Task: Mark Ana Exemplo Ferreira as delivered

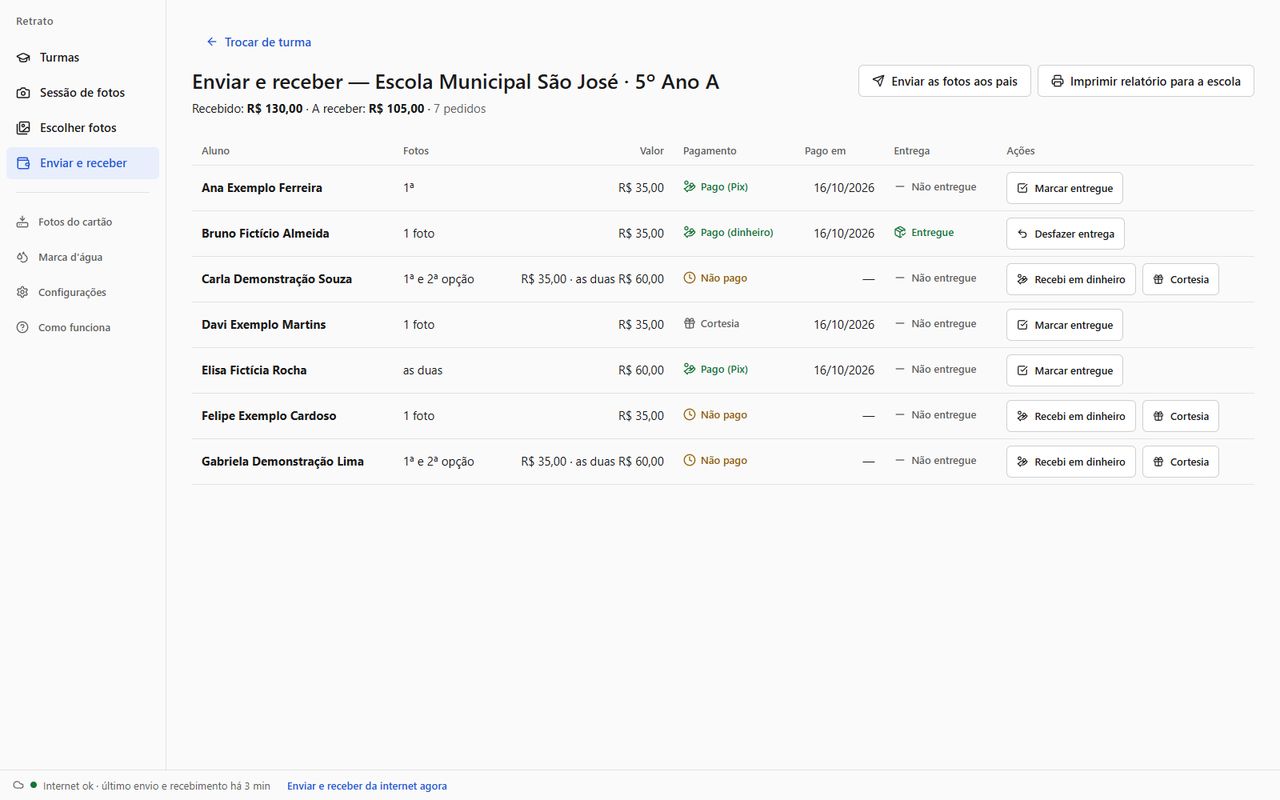Action: pyautogui.click(x=1064, y=188)
